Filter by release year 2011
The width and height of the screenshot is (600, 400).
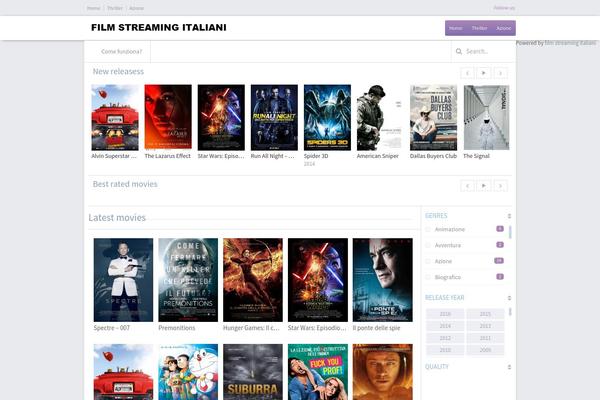(485, 338)
